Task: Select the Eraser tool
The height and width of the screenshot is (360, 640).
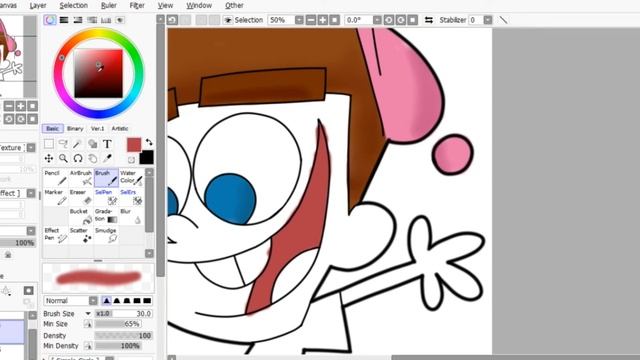Action: click(81, 197)
